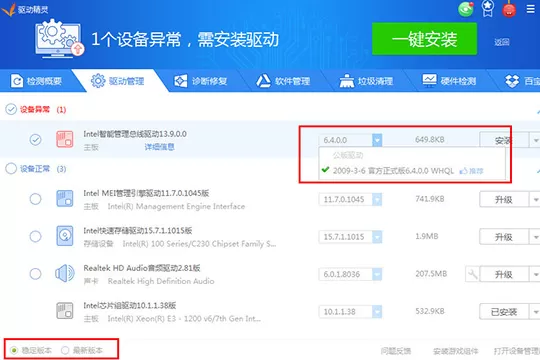
Task: Click 升级 for Intel MEI管理引擎驱动
Action: 504,199
